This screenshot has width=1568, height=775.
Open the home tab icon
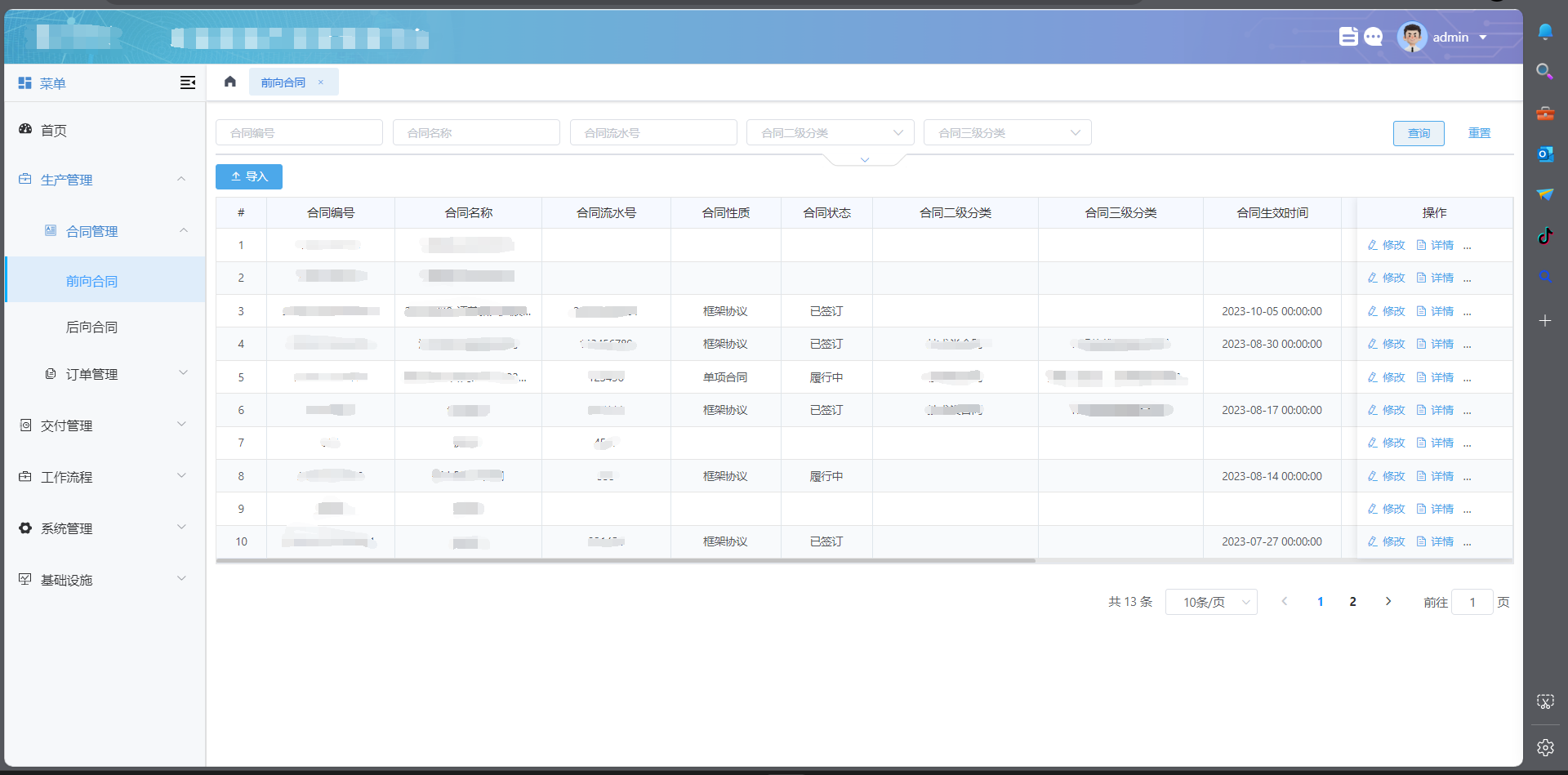pos(230,82)
